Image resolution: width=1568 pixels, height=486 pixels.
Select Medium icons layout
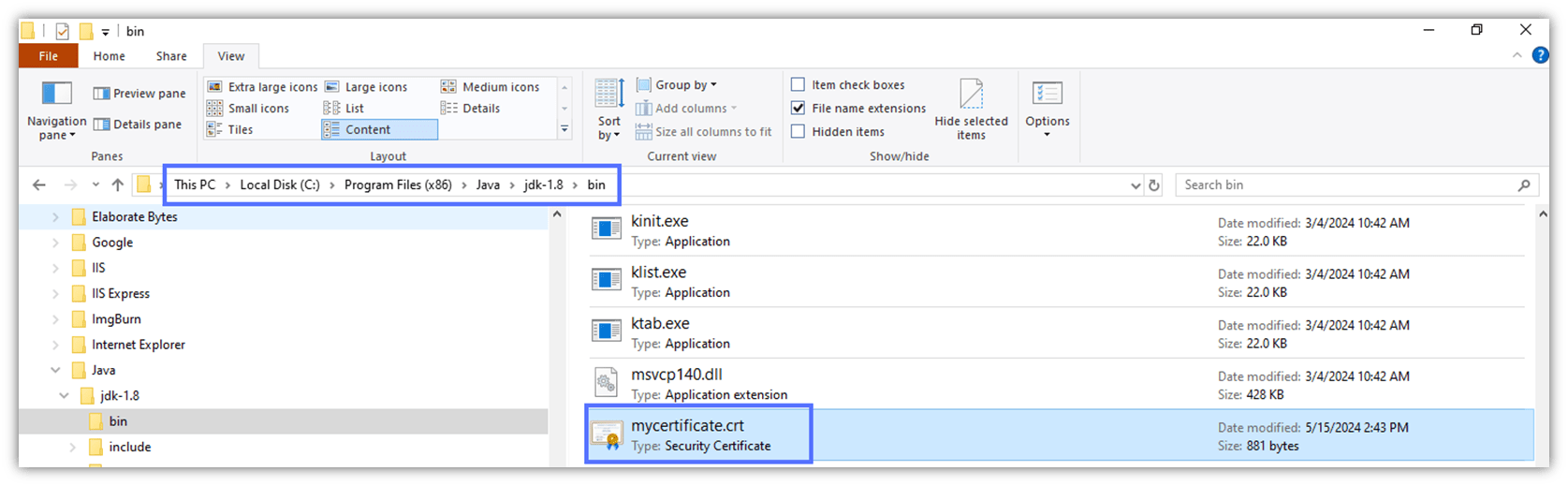click(x=490, y=87)
